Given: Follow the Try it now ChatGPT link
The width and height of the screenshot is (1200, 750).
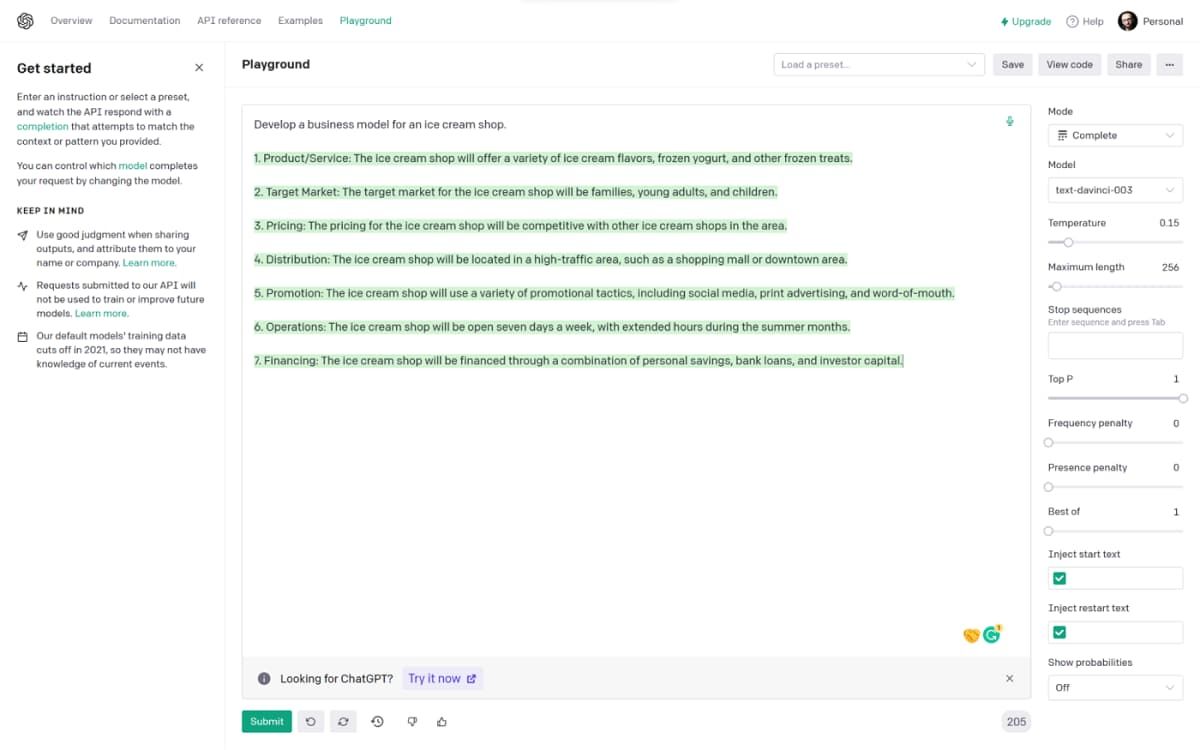Looking at the screenshot, I should pos(436,677).
